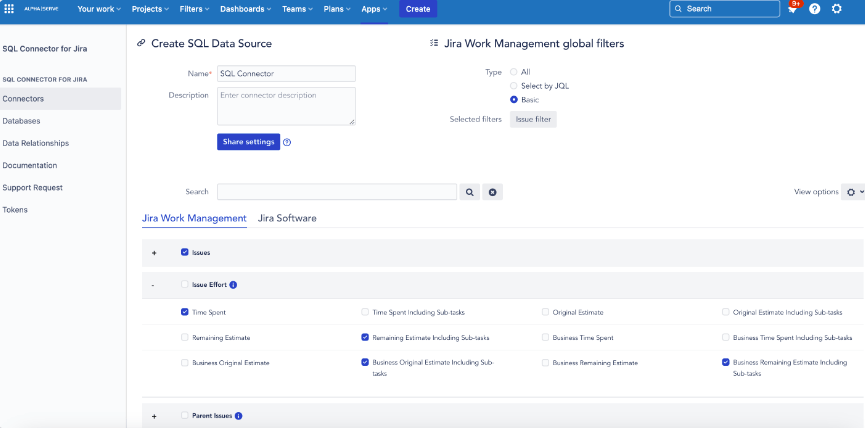Switch to the Jira Work Management tab
The image size is (865, 428).
pos(194,218)
